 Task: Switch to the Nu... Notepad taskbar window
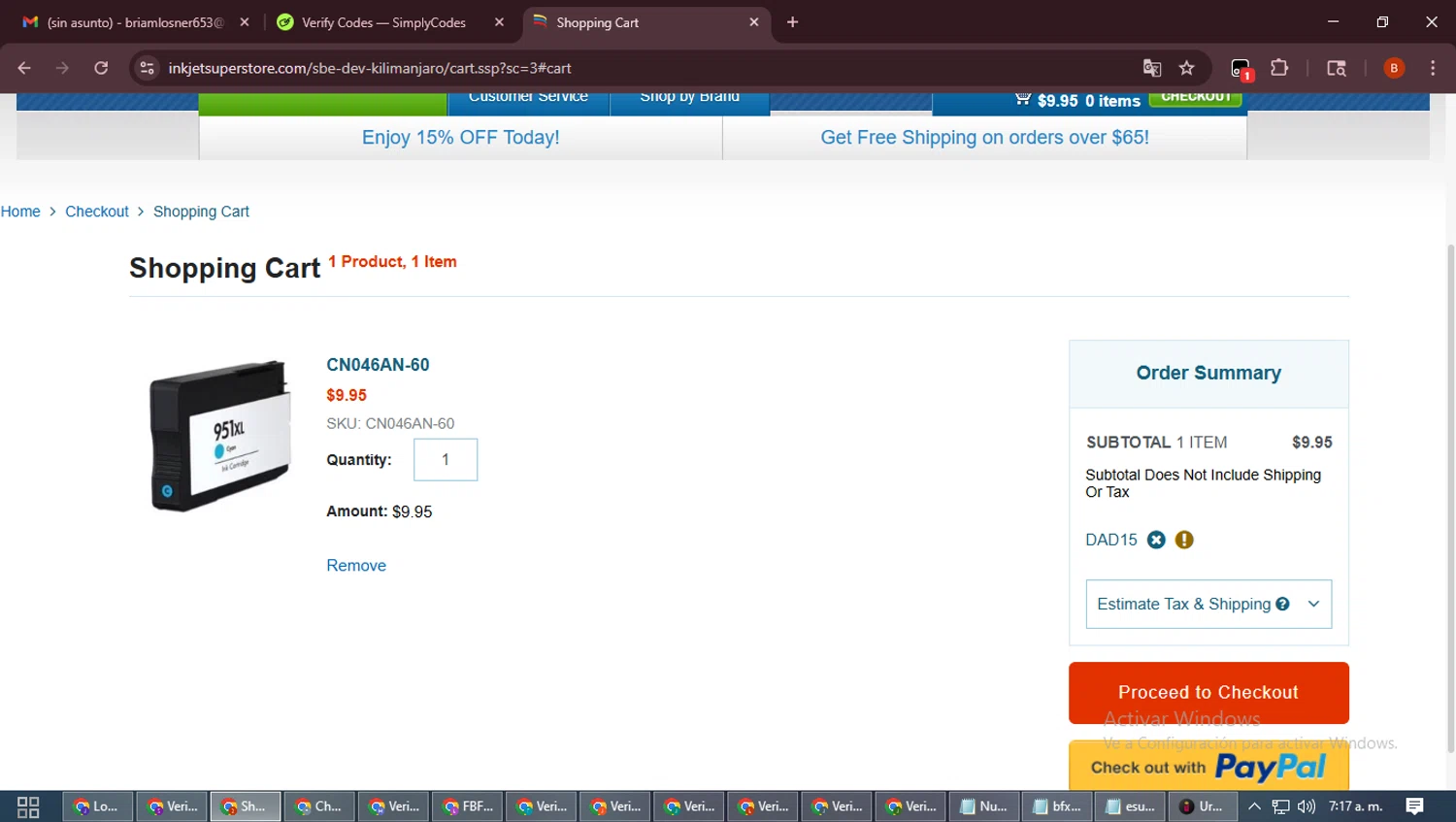coord(984,806)
